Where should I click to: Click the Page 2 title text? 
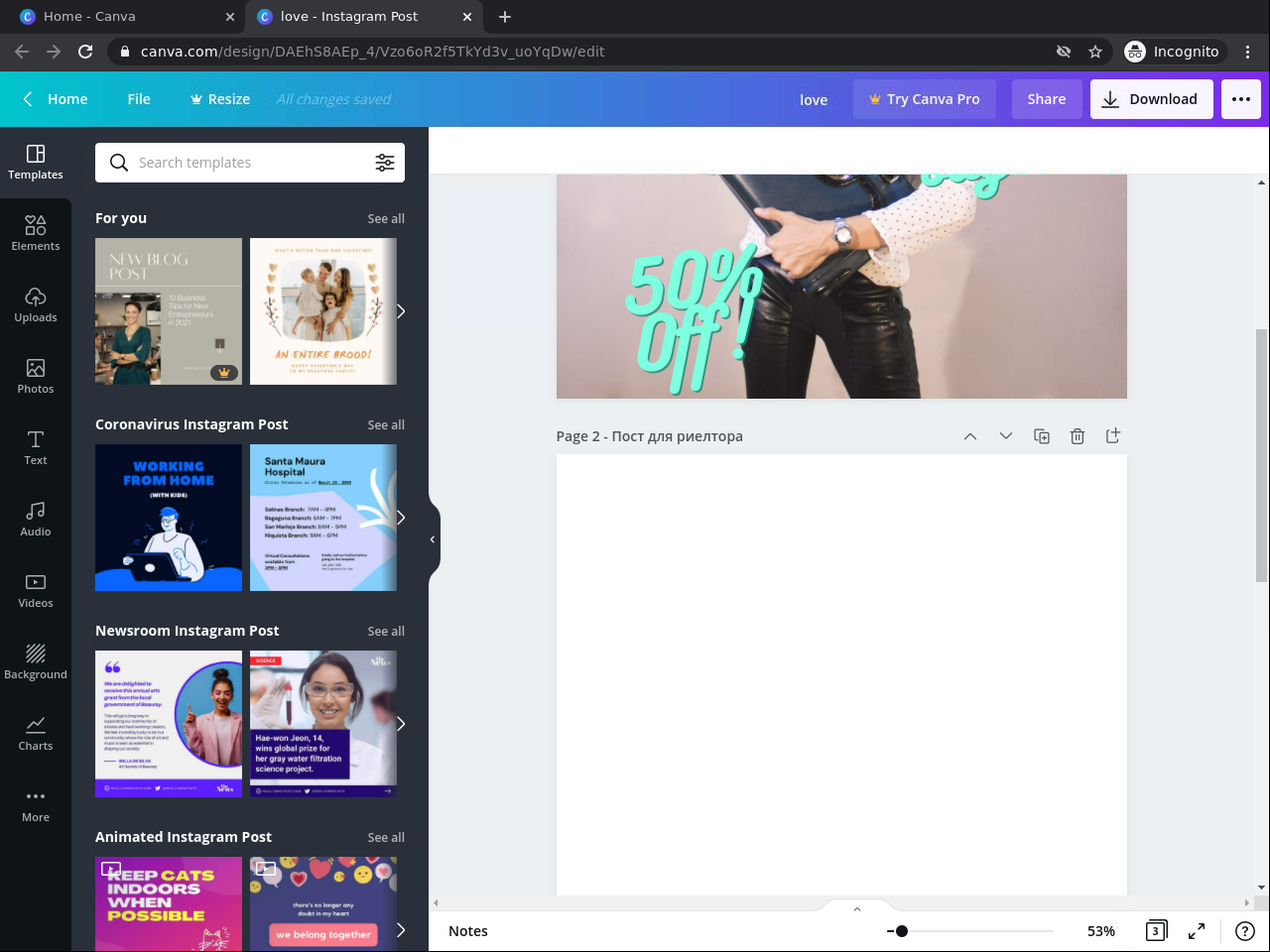[650, 436]
